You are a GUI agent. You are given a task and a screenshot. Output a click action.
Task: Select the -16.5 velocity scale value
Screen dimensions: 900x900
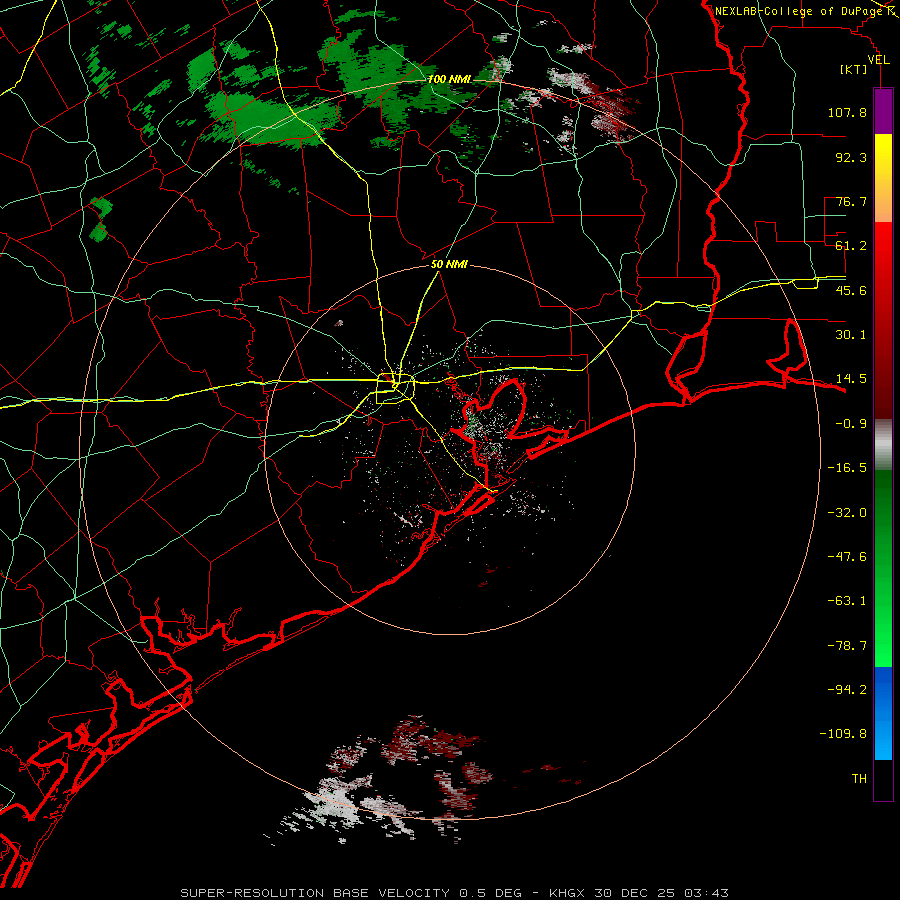pyautogui.click(x=847, y=468)
